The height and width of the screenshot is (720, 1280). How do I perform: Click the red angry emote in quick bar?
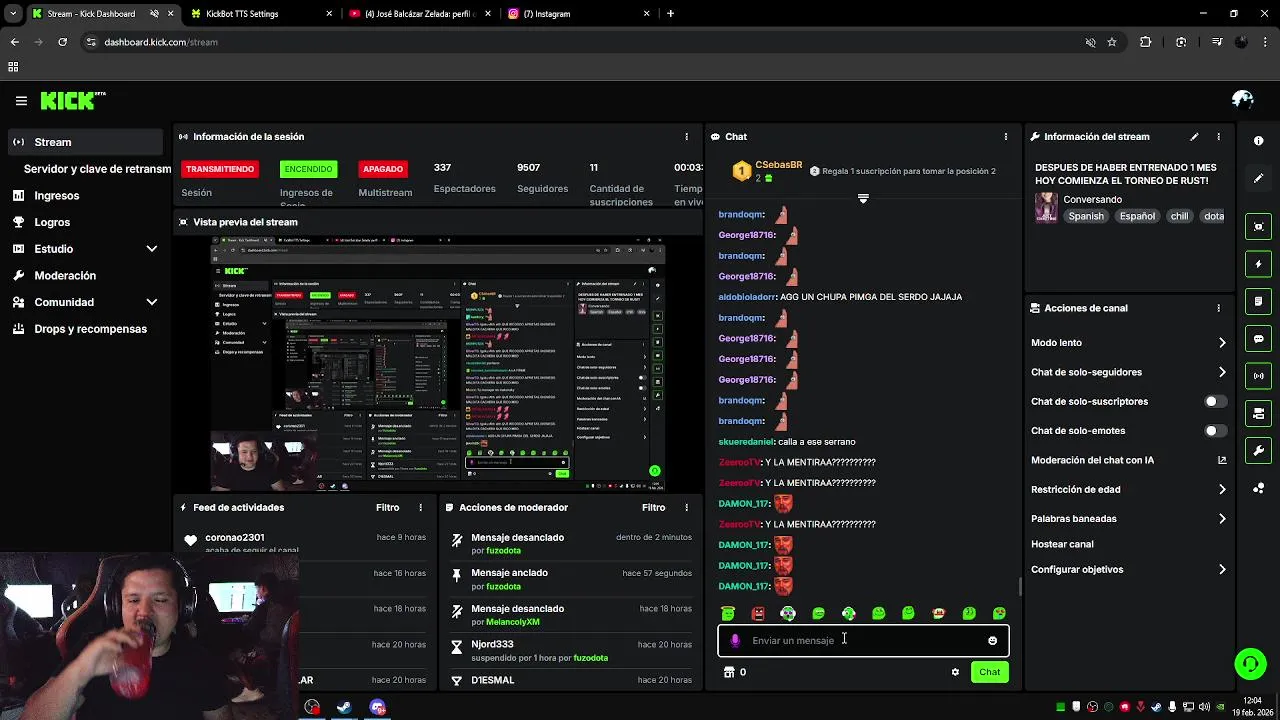coord(758,613)
